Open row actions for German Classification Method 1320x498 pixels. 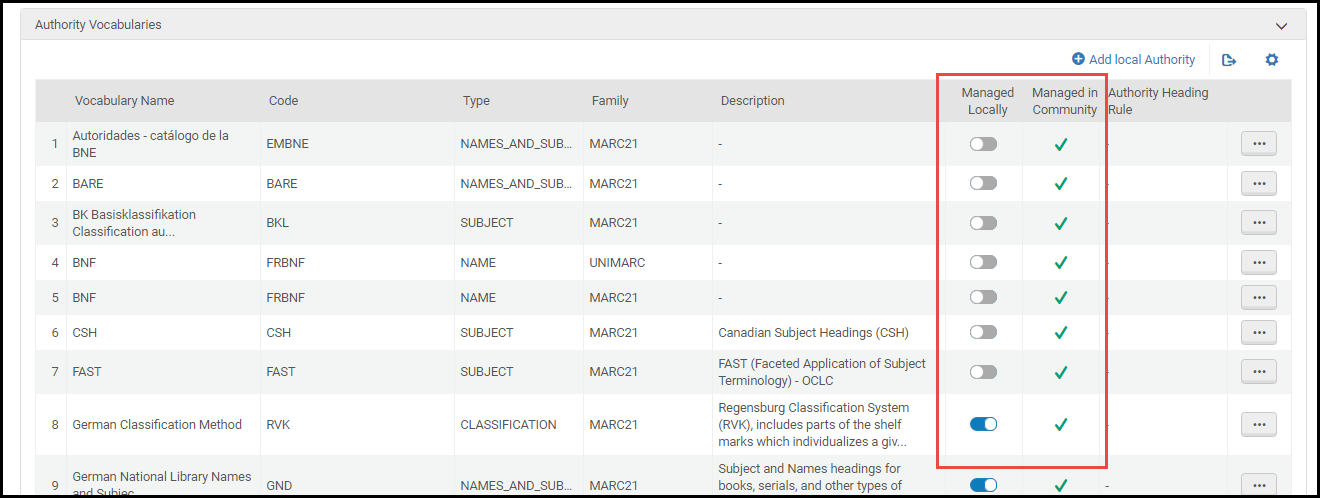tap(1258, 424)
